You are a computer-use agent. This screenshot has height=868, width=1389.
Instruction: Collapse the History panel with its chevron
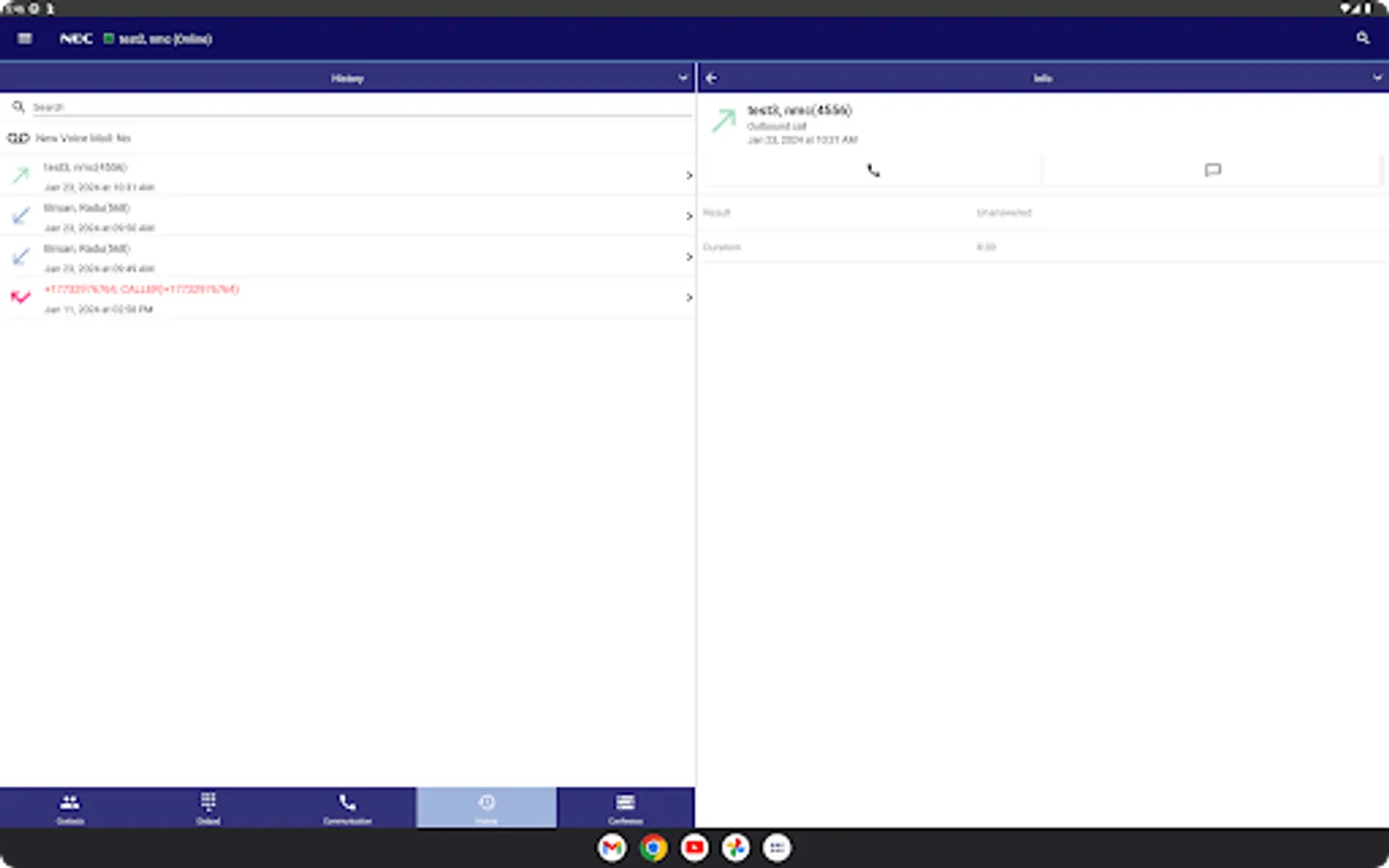682,77
